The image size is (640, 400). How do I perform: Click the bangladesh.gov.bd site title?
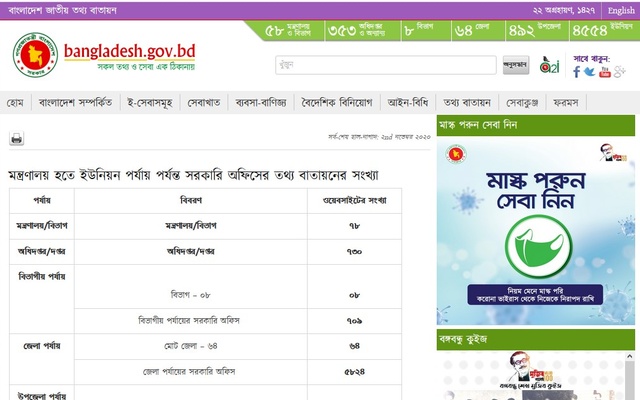(126, 51)
